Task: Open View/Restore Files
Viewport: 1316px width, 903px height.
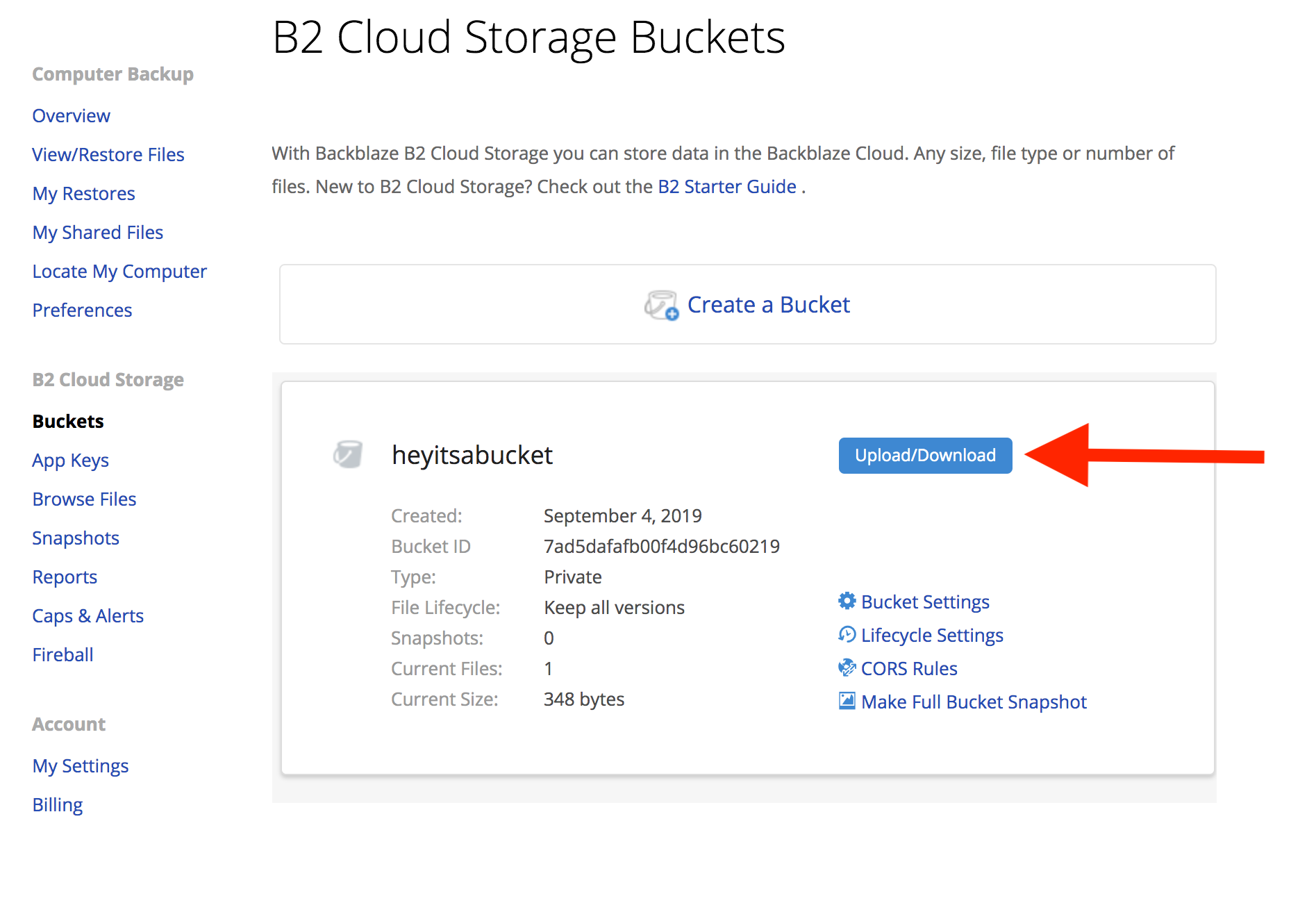Action: pyautogui.click(x=108, y=155)
